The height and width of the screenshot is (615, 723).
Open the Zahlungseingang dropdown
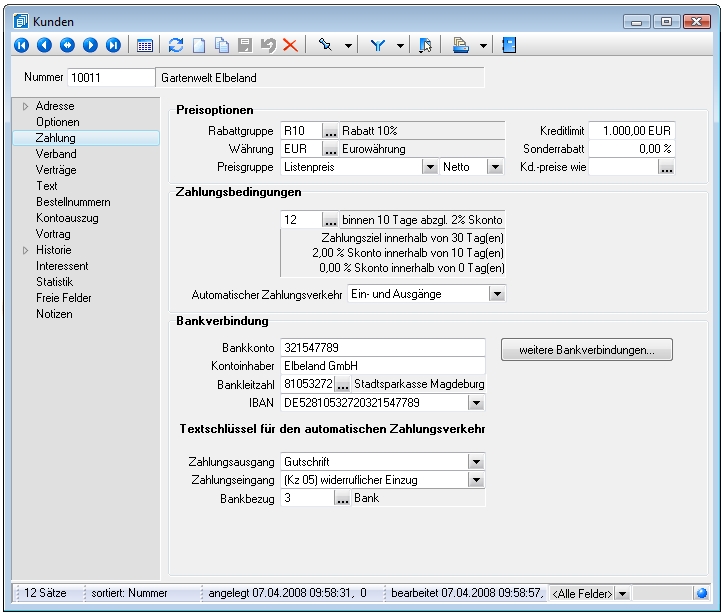point(476,480)
